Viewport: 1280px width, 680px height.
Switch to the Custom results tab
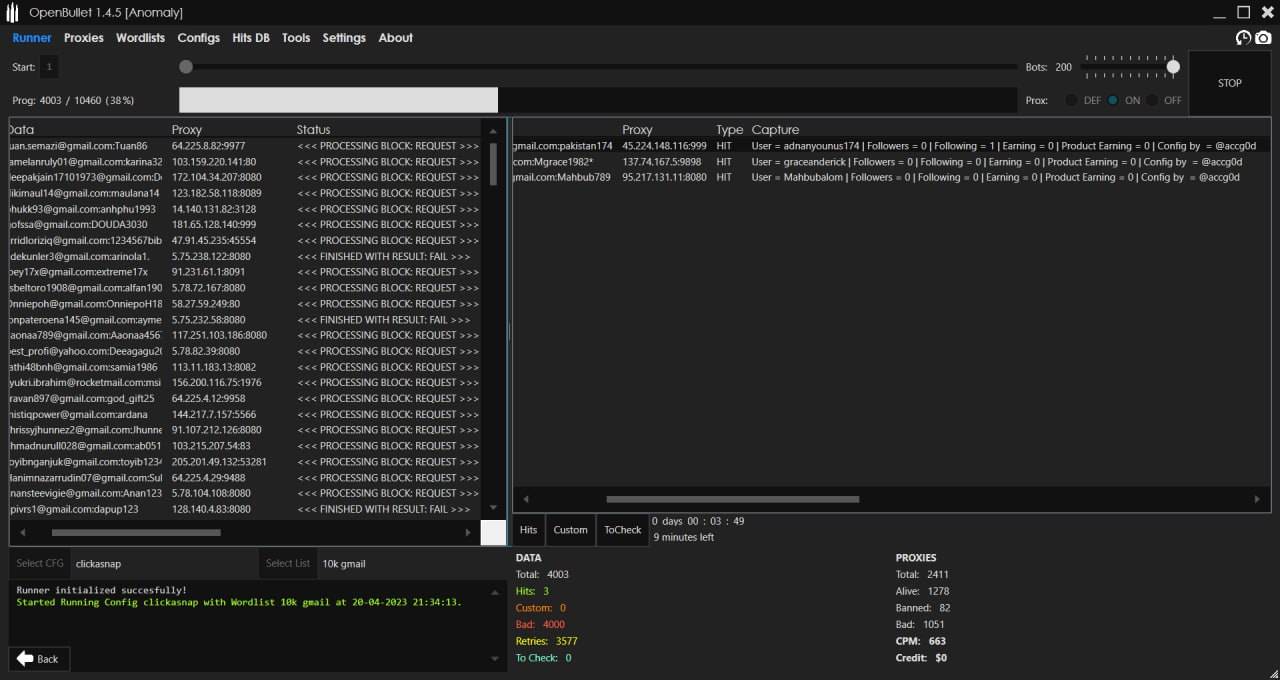pyautogui.click(x=570, y=530)
